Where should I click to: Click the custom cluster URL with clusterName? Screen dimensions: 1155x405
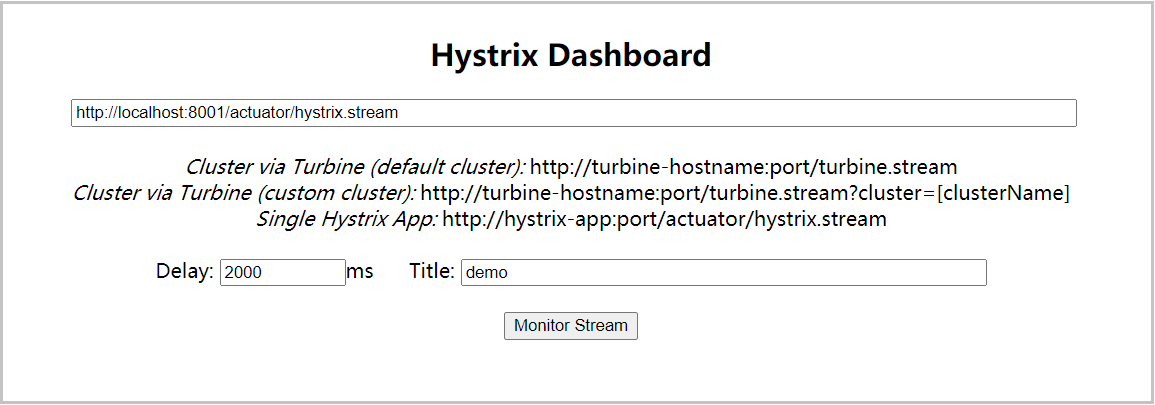745,193
